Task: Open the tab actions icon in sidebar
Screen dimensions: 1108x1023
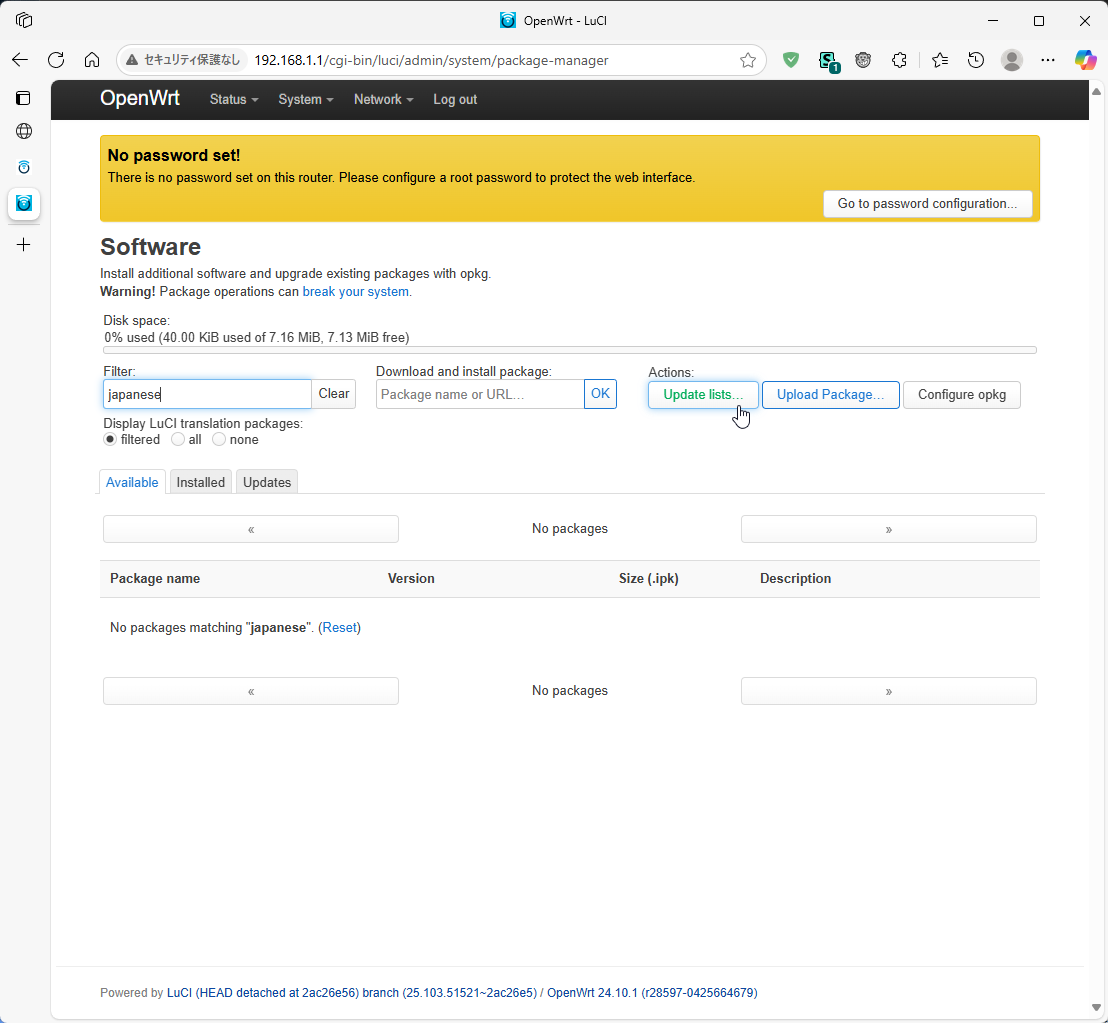Action: coord(23,97)
